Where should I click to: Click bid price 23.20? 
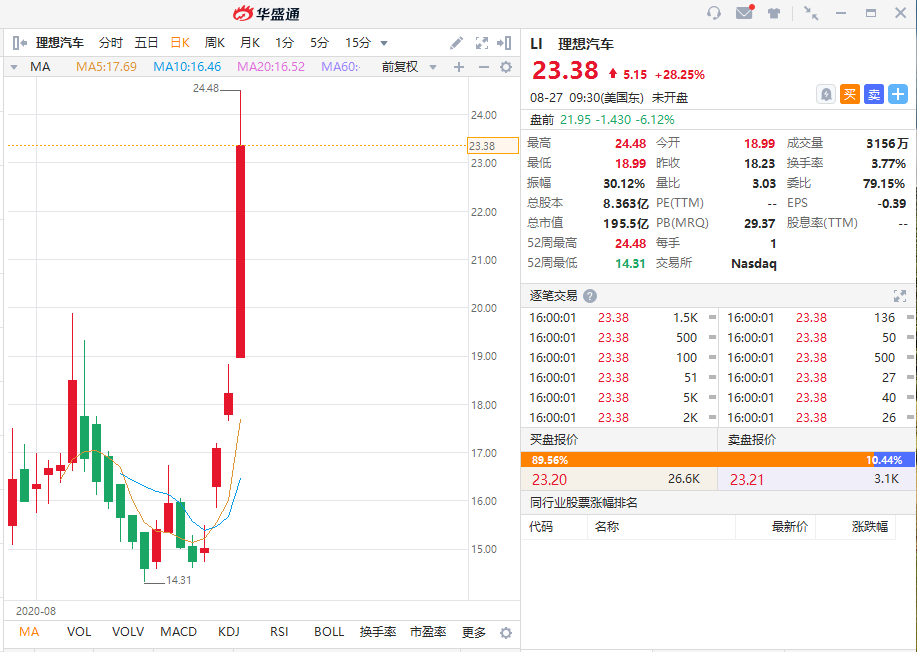pos(549,480)
